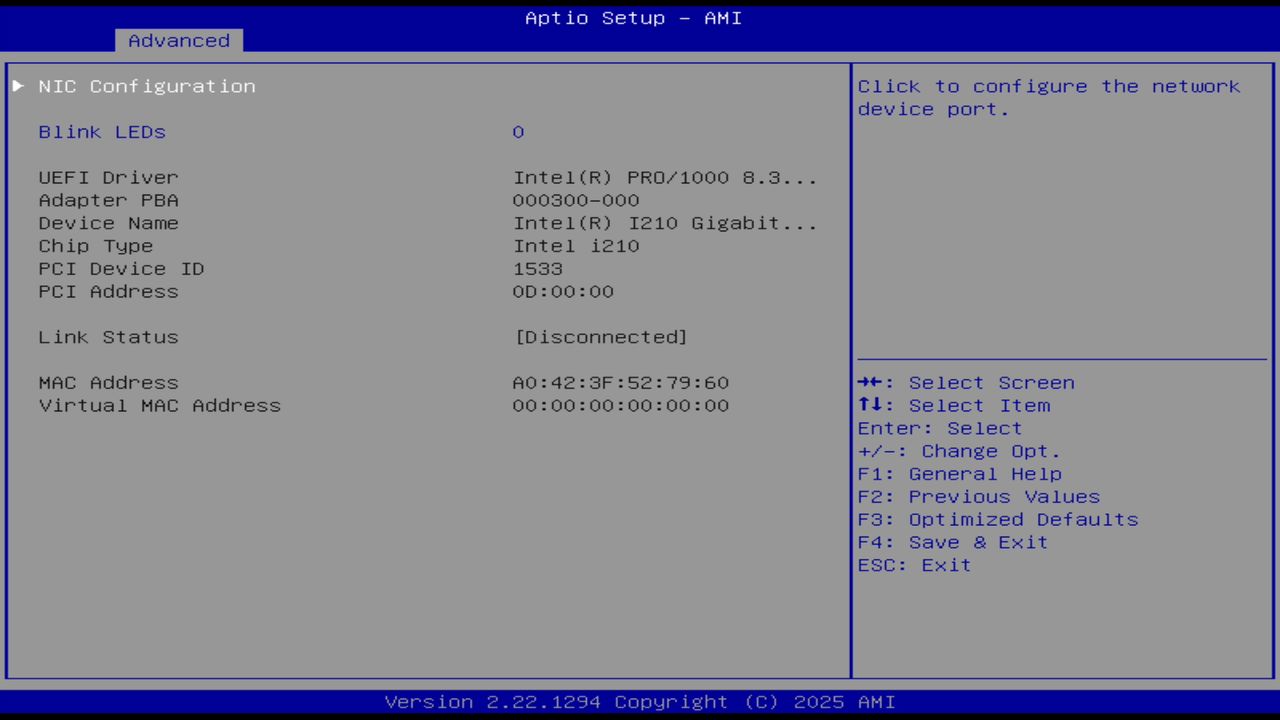Click the ESC Exit hint text
Image resolution: width=1280 pixels, height=720 pixels.
[913, 565]
